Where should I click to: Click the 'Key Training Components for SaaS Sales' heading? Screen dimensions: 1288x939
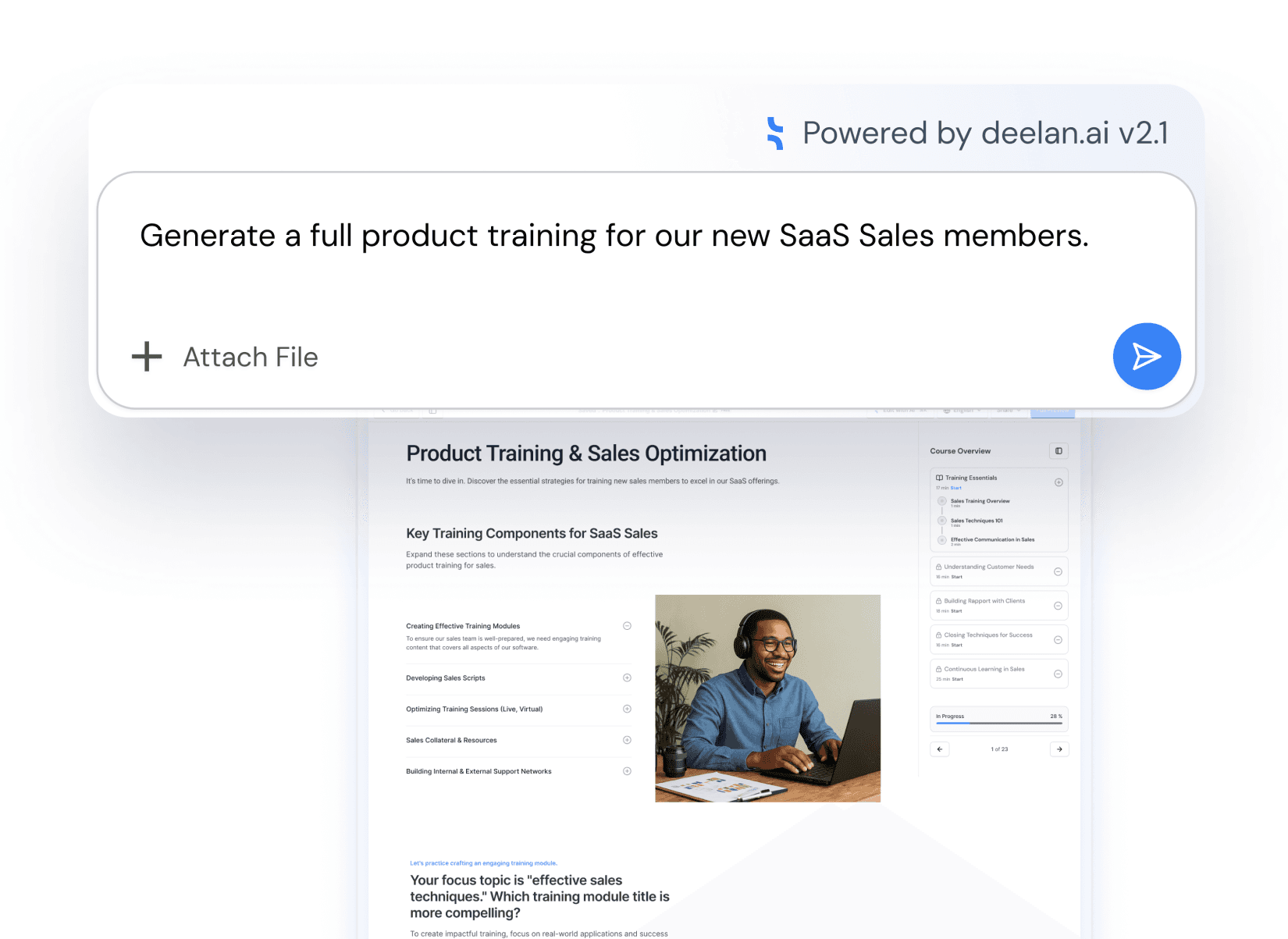pos(532,533)
